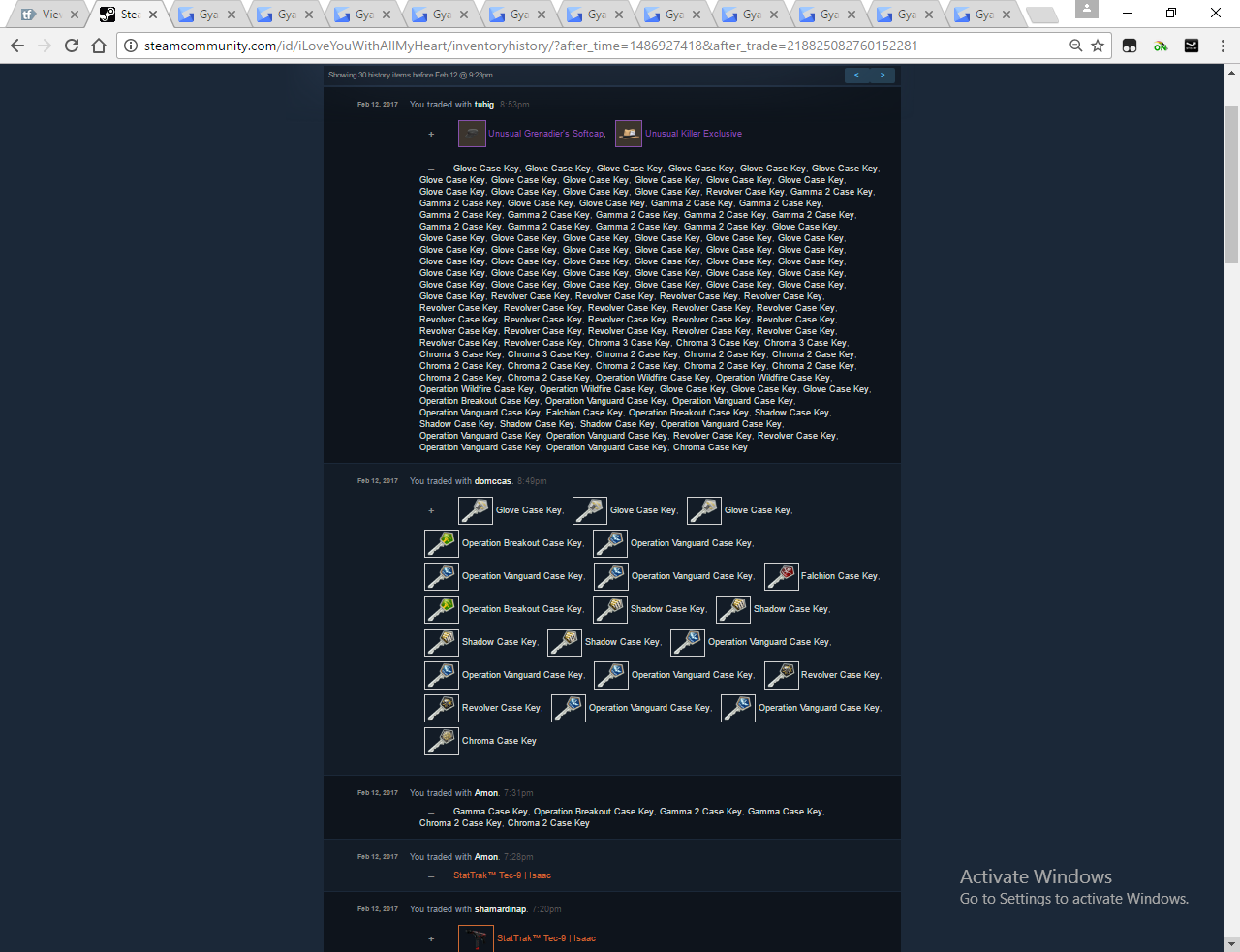
Task: Open the Tampermonkey extension icon
Action: pyautogui.click(x=1130, y=46)
